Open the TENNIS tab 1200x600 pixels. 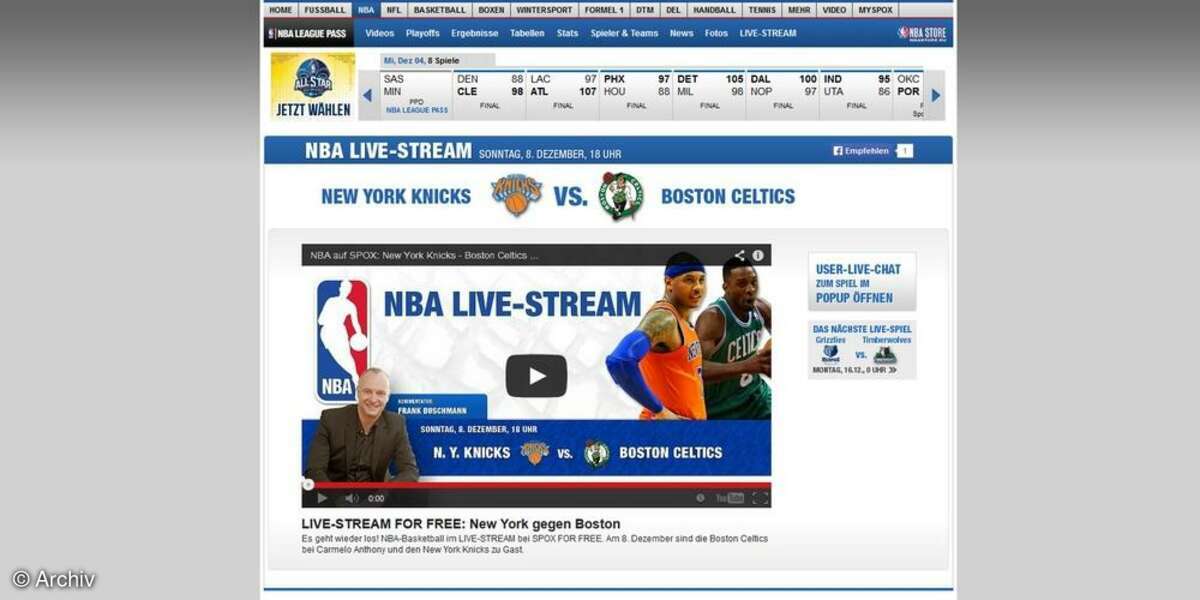(x=762, y=10)
